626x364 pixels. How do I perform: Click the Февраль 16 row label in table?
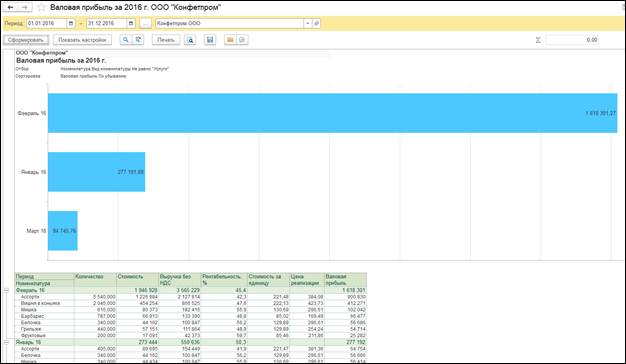[30, 290]
